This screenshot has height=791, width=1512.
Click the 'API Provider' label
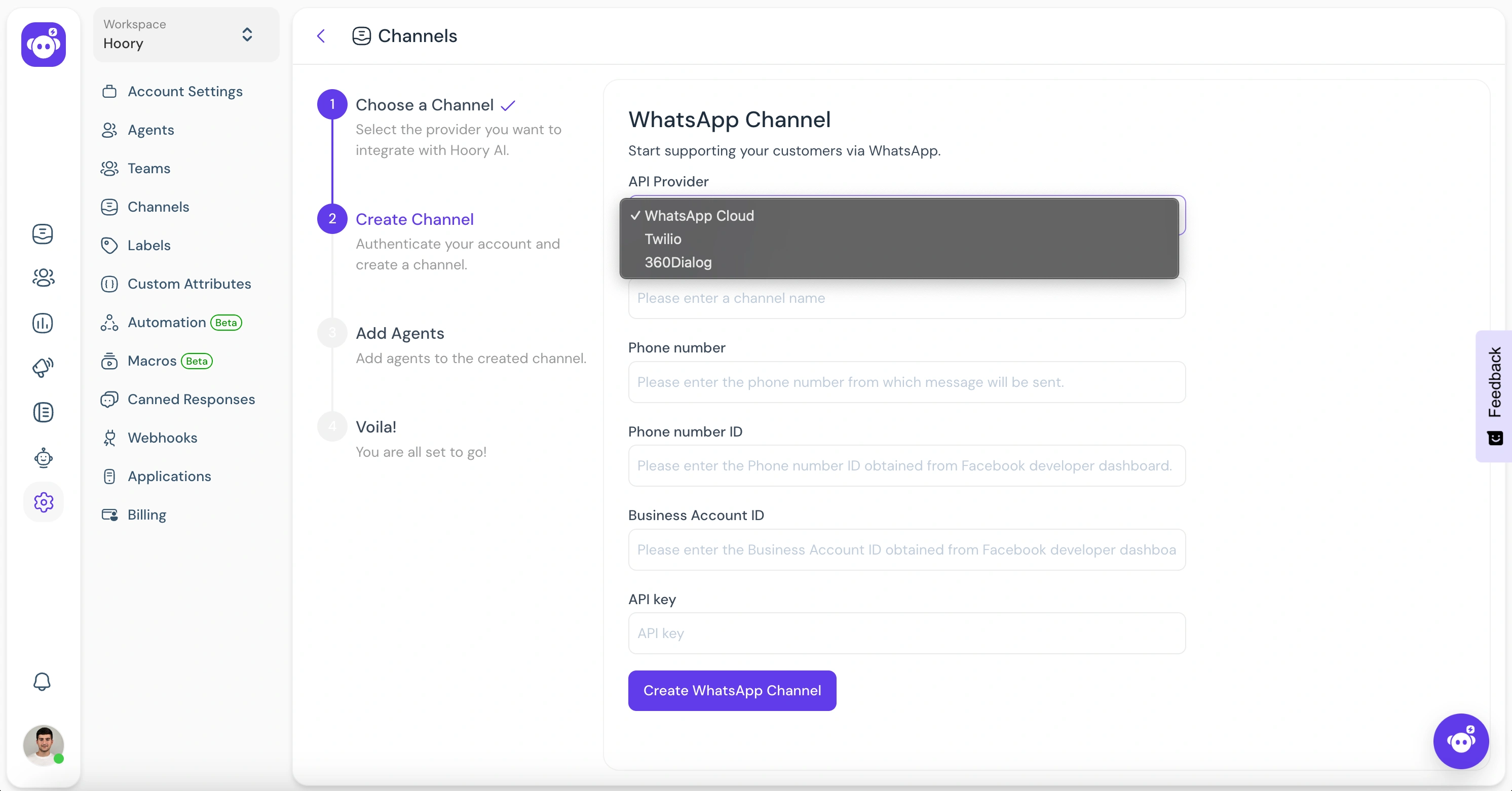(x=668, y=182)
